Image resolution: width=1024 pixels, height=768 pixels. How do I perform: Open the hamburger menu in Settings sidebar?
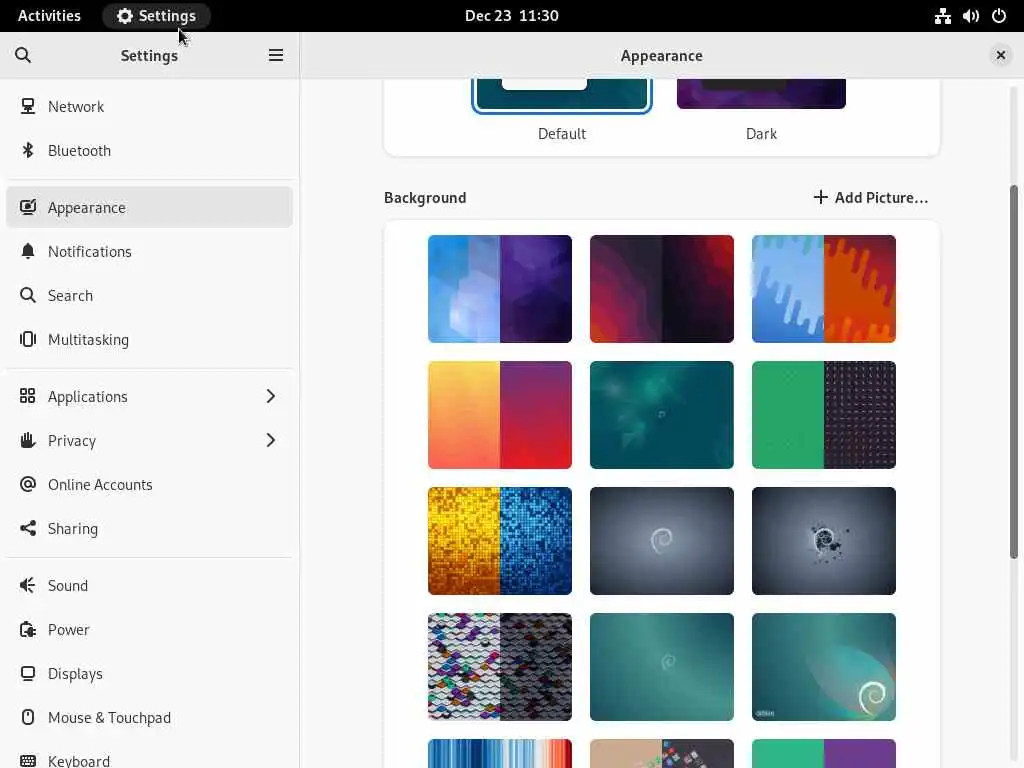[x=276, y=56]
